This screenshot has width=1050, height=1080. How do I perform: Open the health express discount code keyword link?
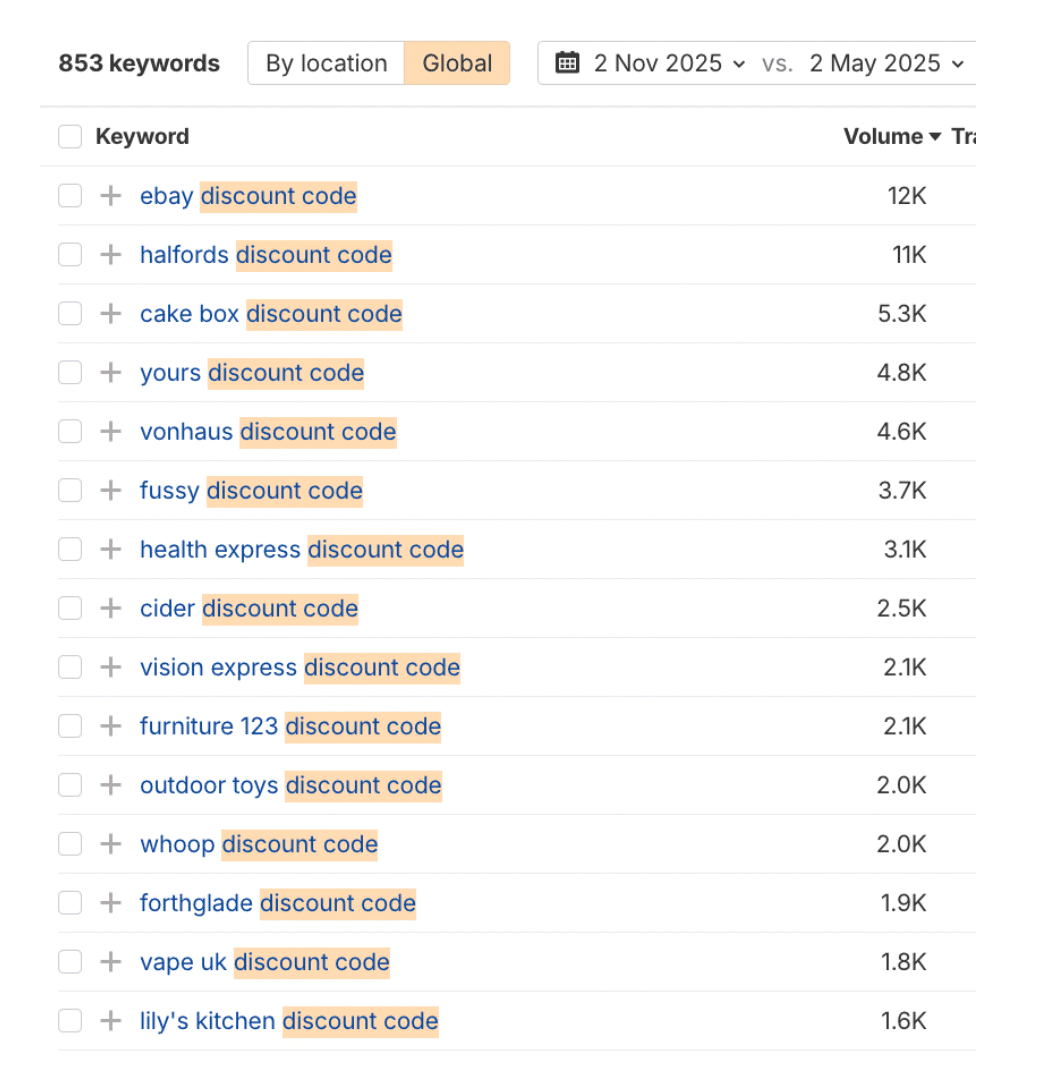[x=301, y=550]
